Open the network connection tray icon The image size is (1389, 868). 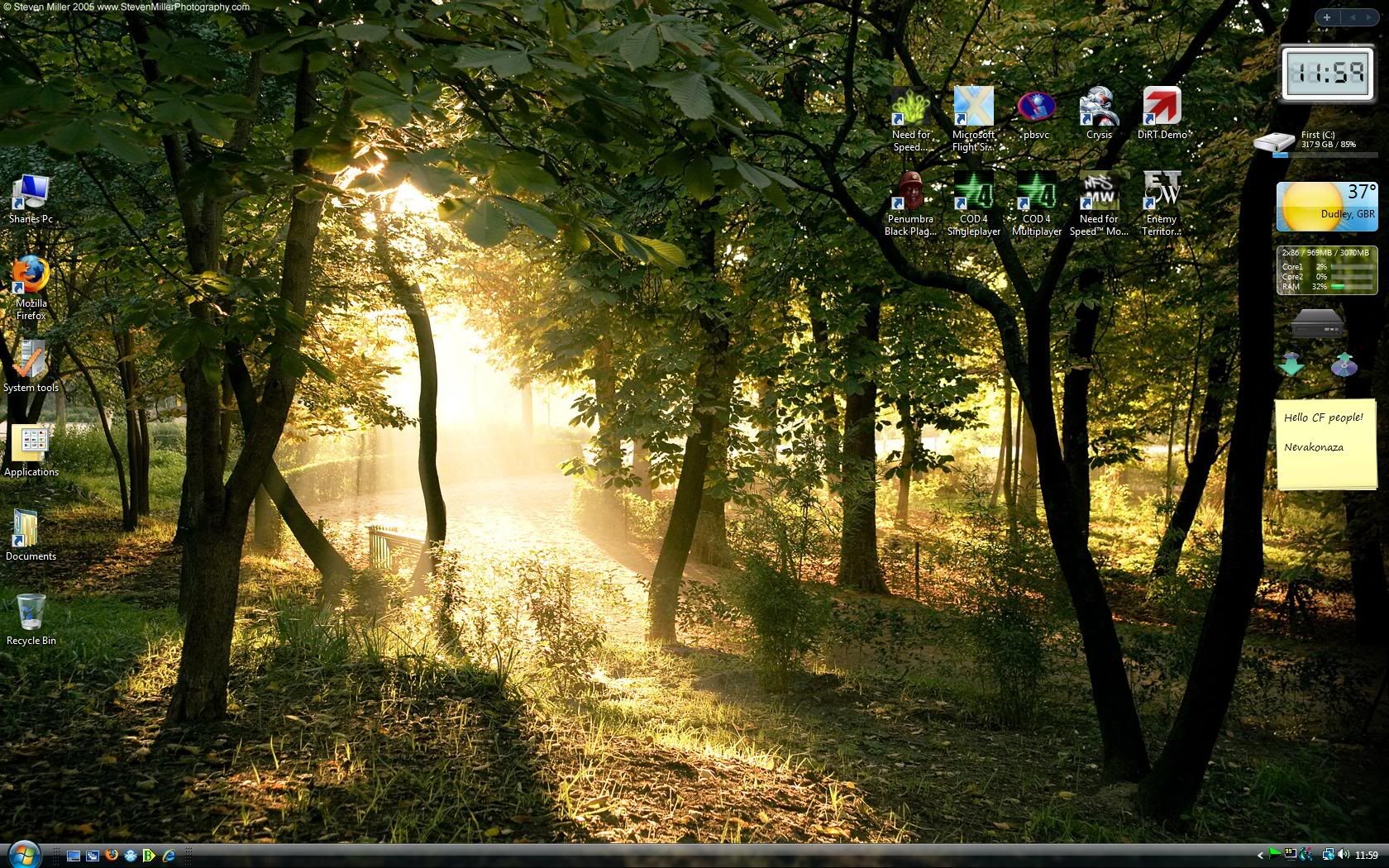tap(1328, 855)
